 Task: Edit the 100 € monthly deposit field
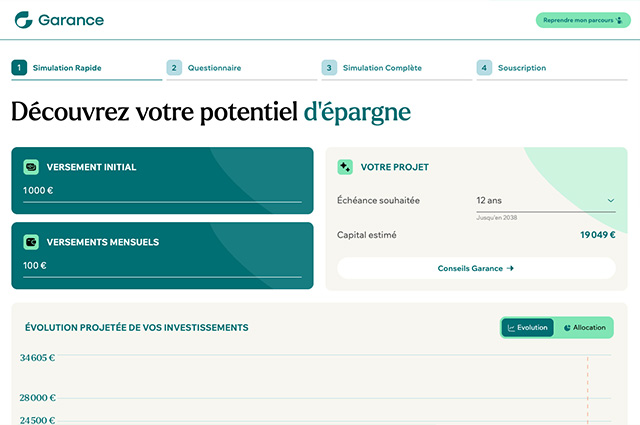[x=162, y=266]
